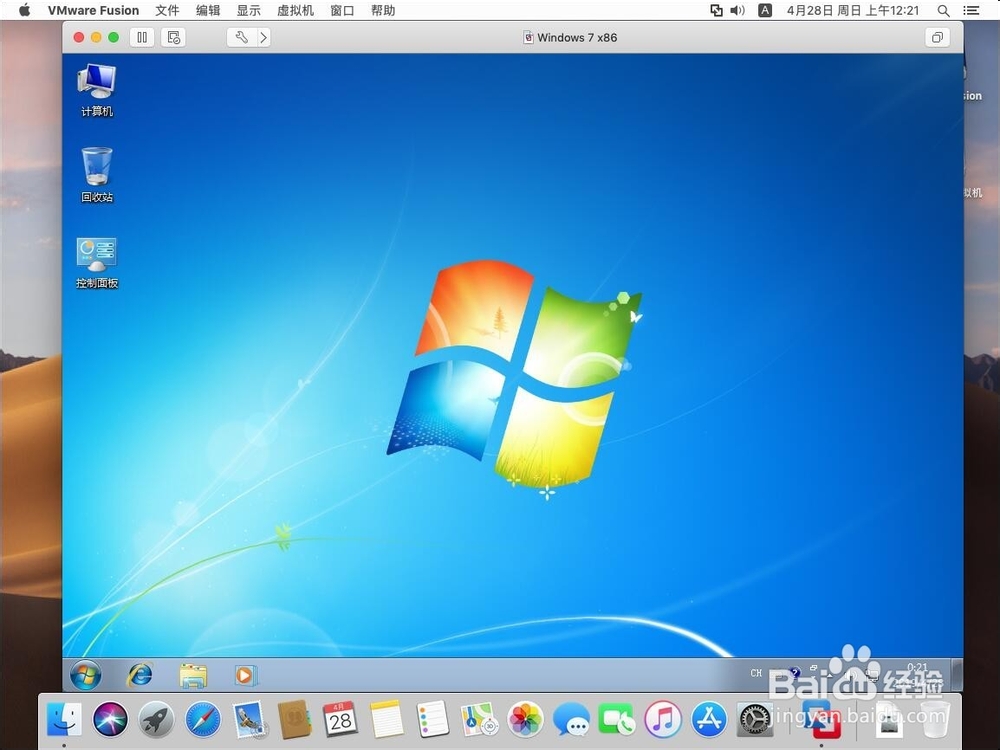Open virtual machine settings via the wrench icon
Image resolution: width=1000 pixels, height=750 pixels.
coord(241,37)
